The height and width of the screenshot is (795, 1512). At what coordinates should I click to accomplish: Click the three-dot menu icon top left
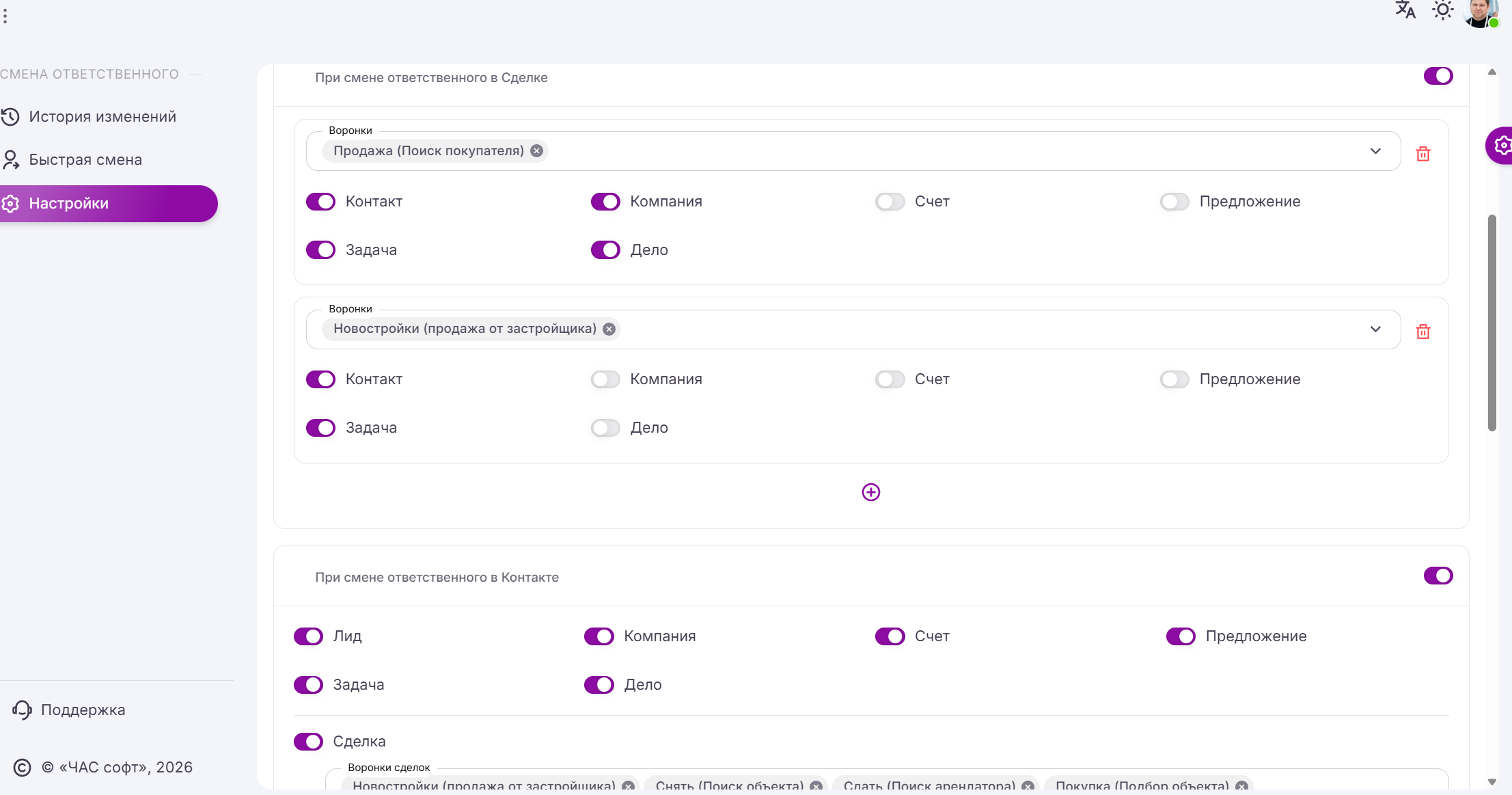point(5,16)
